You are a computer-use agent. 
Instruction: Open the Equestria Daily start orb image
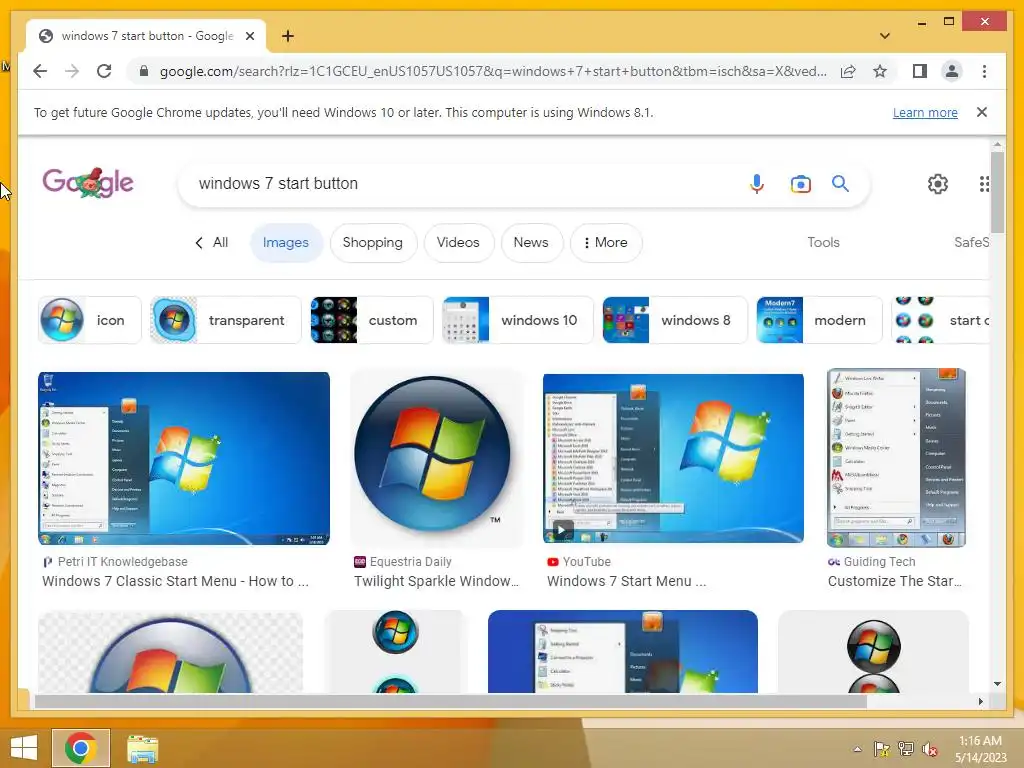(x=436, y=458)
